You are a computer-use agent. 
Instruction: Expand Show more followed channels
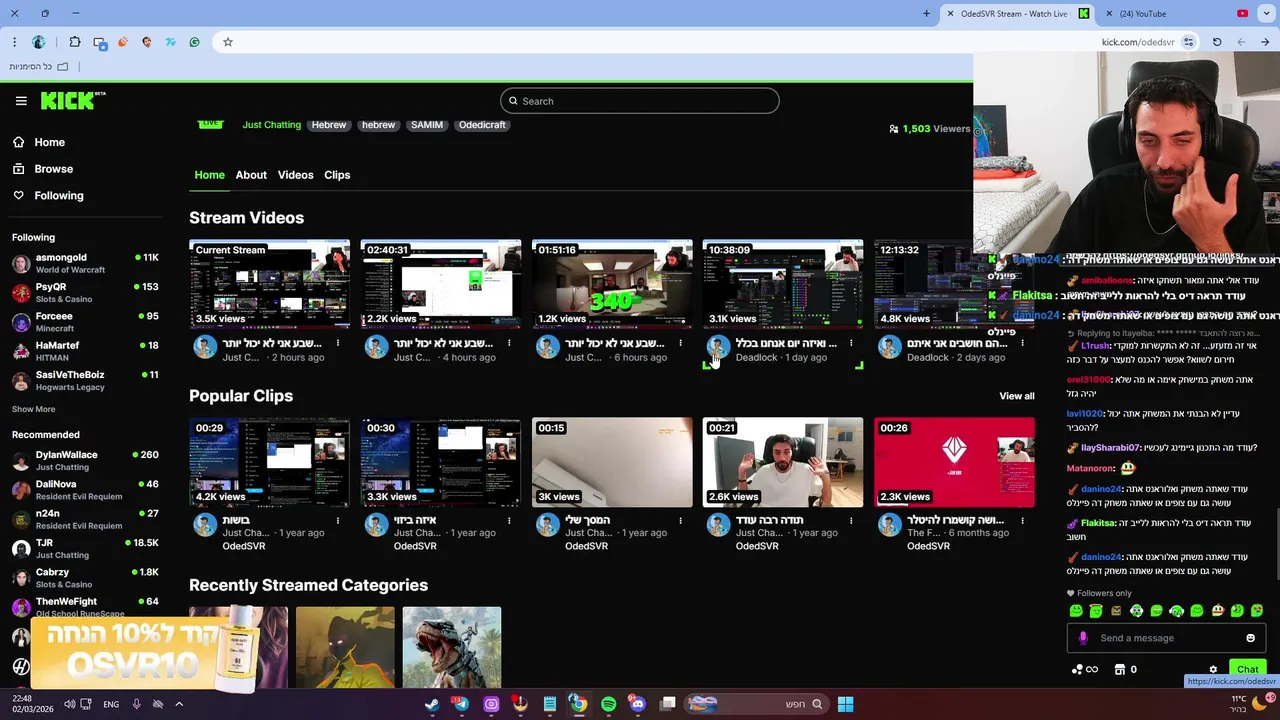point(33,409)
